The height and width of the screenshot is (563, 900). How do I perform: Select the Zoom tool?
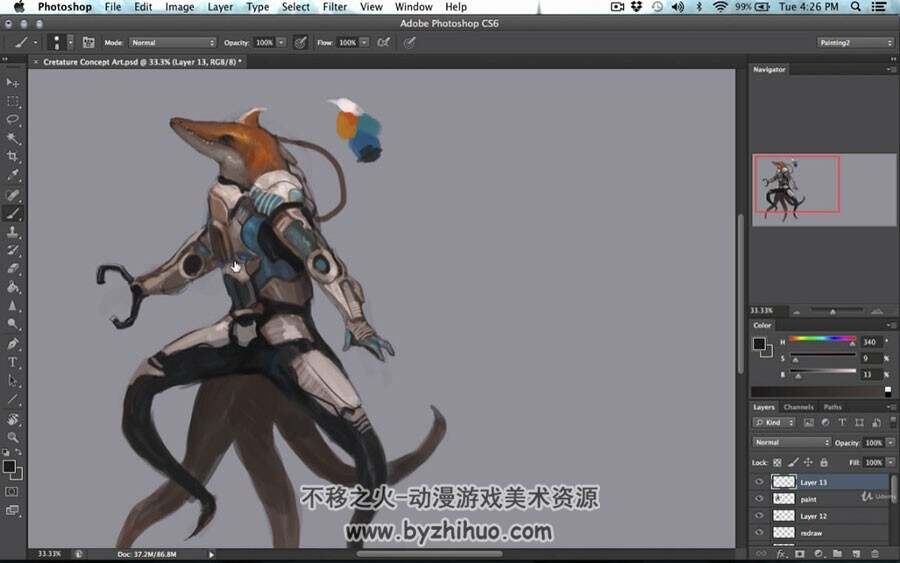(12, 437)
